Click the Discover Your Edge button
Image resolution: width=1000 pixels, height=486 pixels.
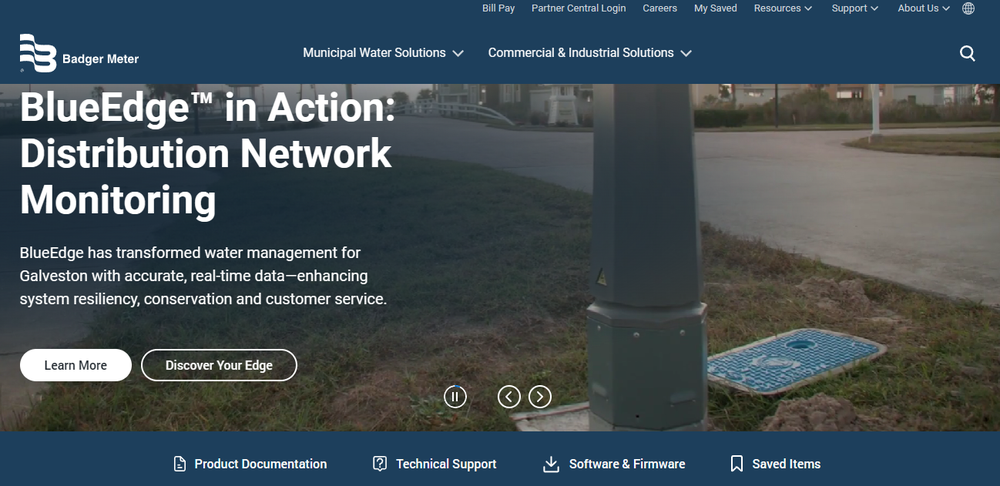click(219, 365)
